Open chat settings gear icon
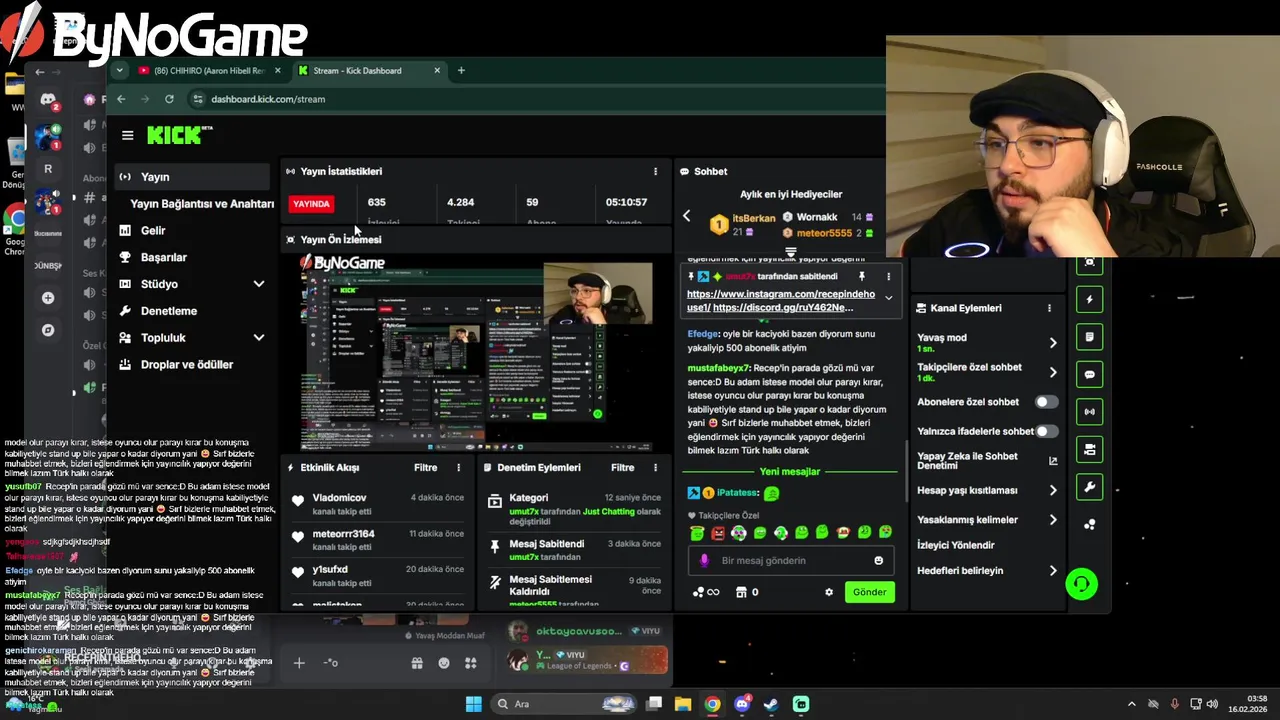 [x=828, y=592]
